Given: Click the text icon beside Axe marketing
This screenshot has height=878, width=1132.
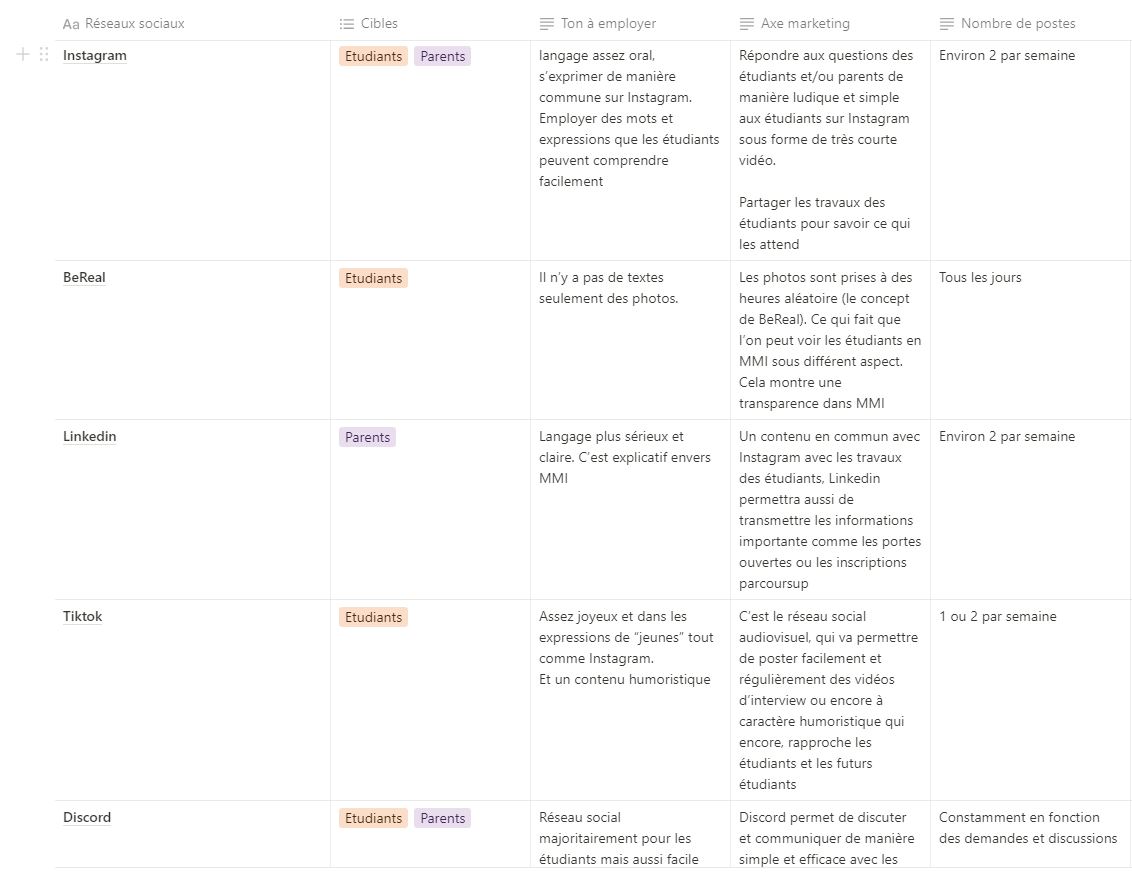Looking at the screenshot, I should click(x=747, y=24).
